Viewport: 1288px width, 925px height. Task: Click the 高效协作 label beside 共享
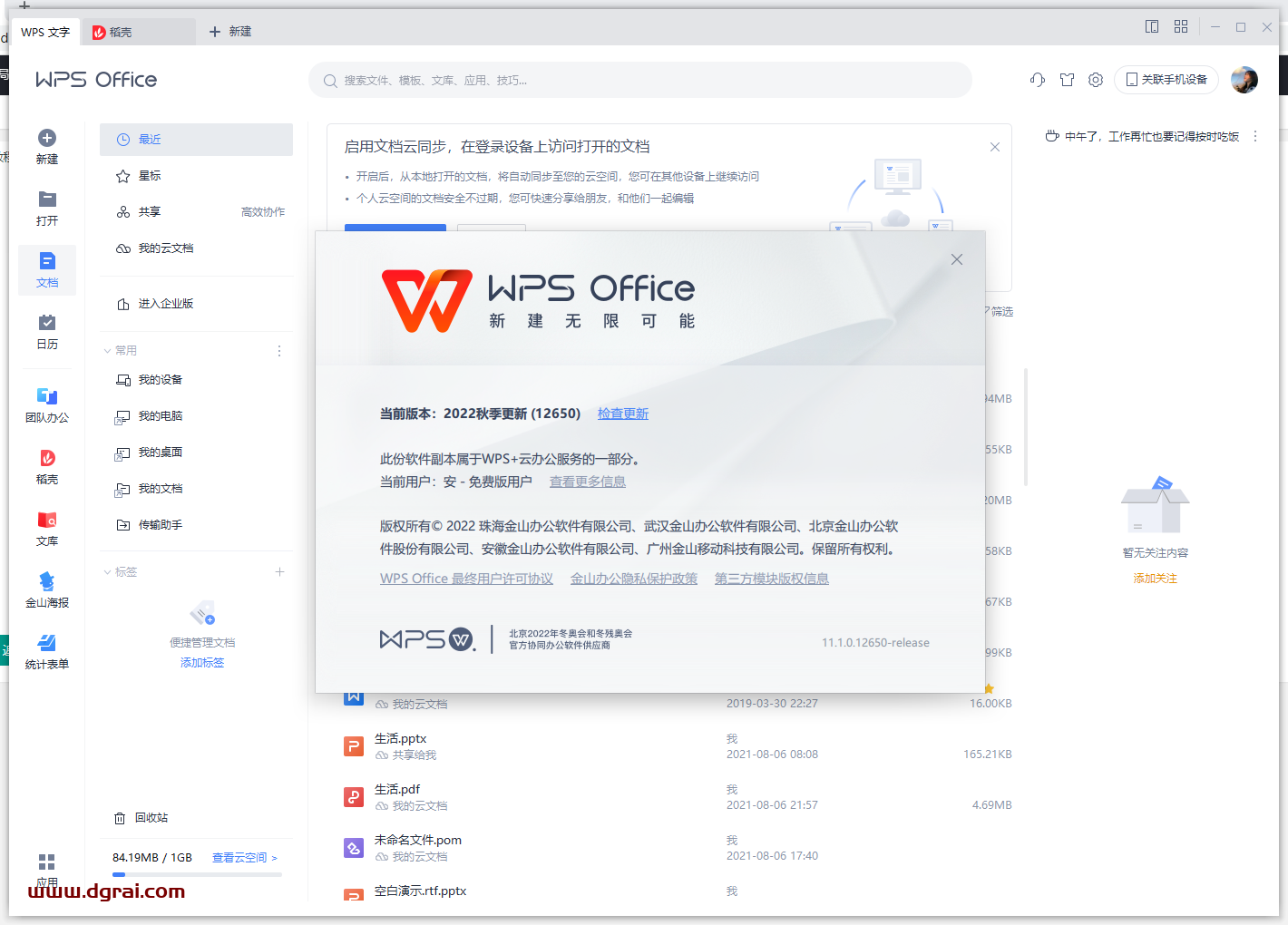tap(263, 212)
